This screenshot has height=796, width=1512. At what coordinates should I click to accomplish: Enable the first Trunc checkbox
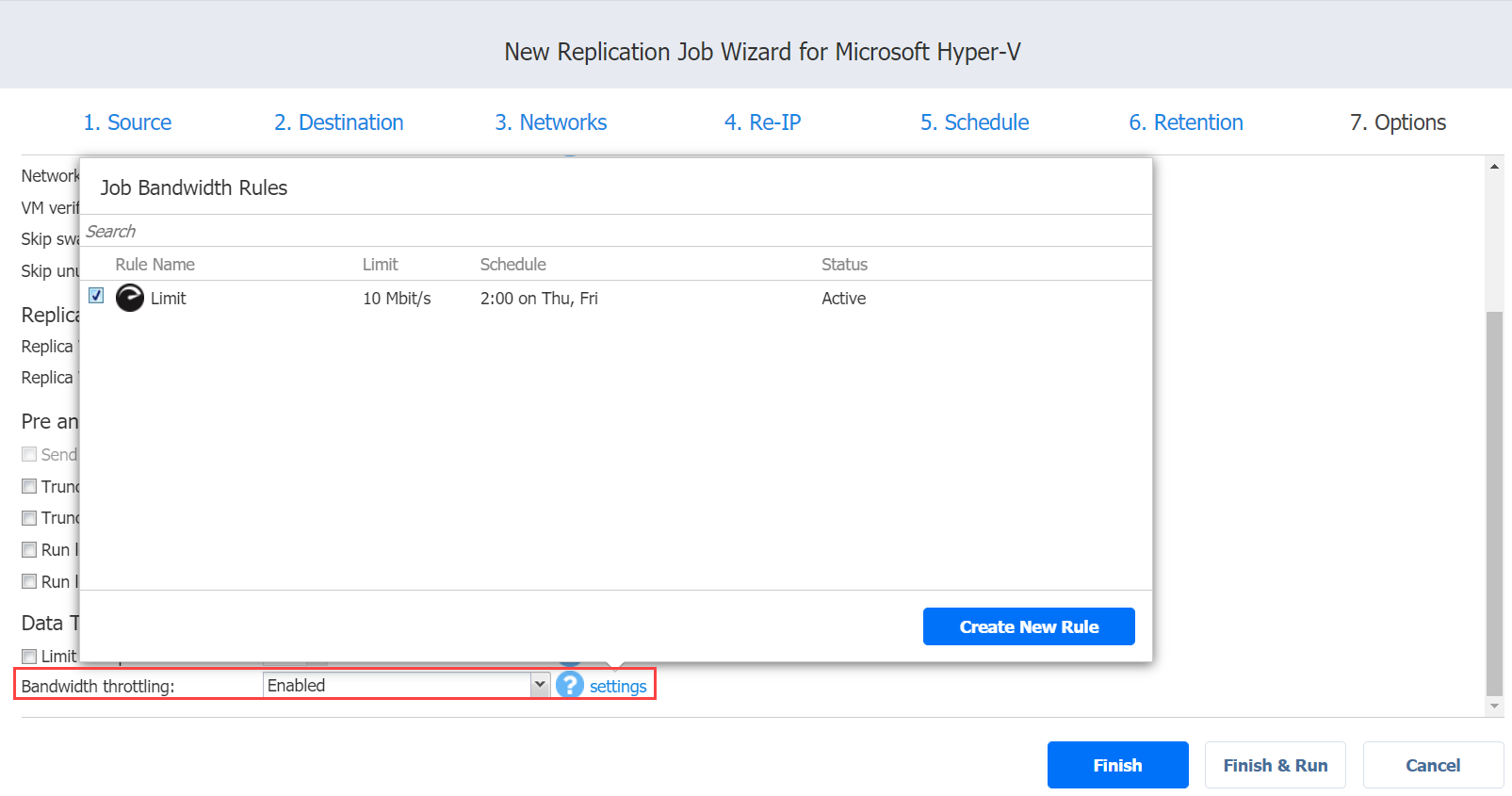pos(29,486)
